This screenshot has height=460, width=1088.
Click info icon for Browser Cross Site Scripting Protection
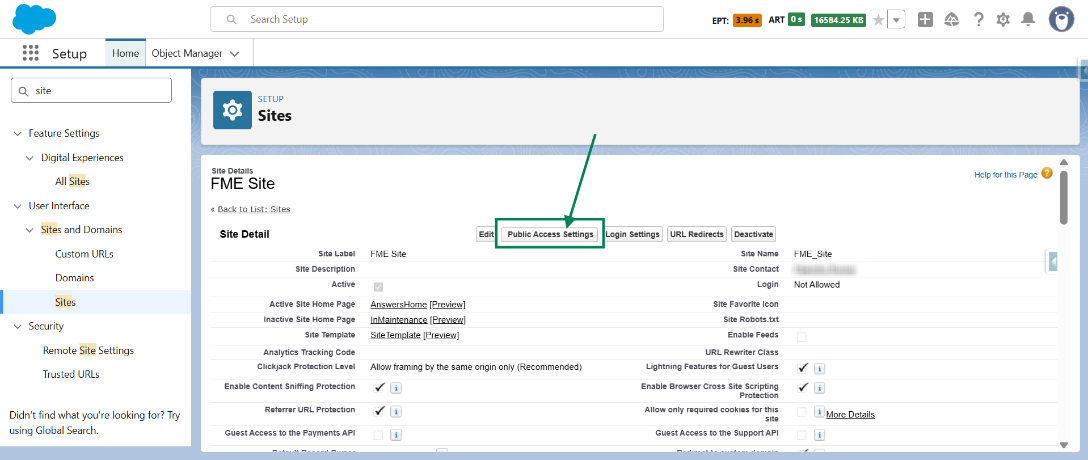coord(819,388)
